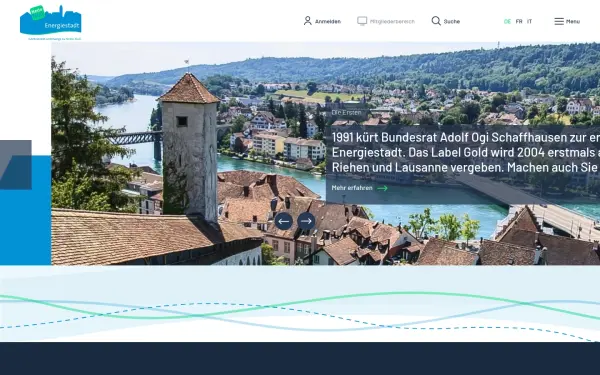The height and width of the screenshot is (375, 600).
Task: Open the hamburger Menu icon
Action: [x=559, y=21]
